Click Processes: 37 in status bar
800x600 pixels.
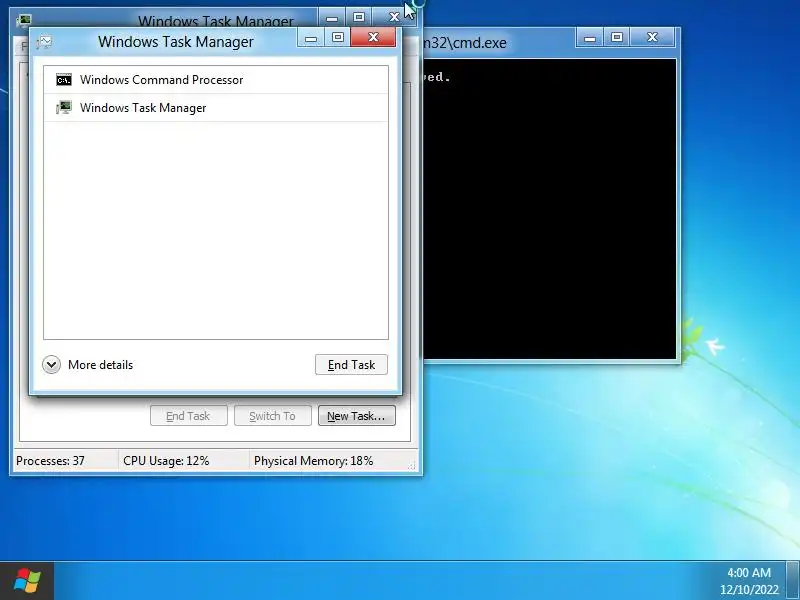click(x=51, y=461)
